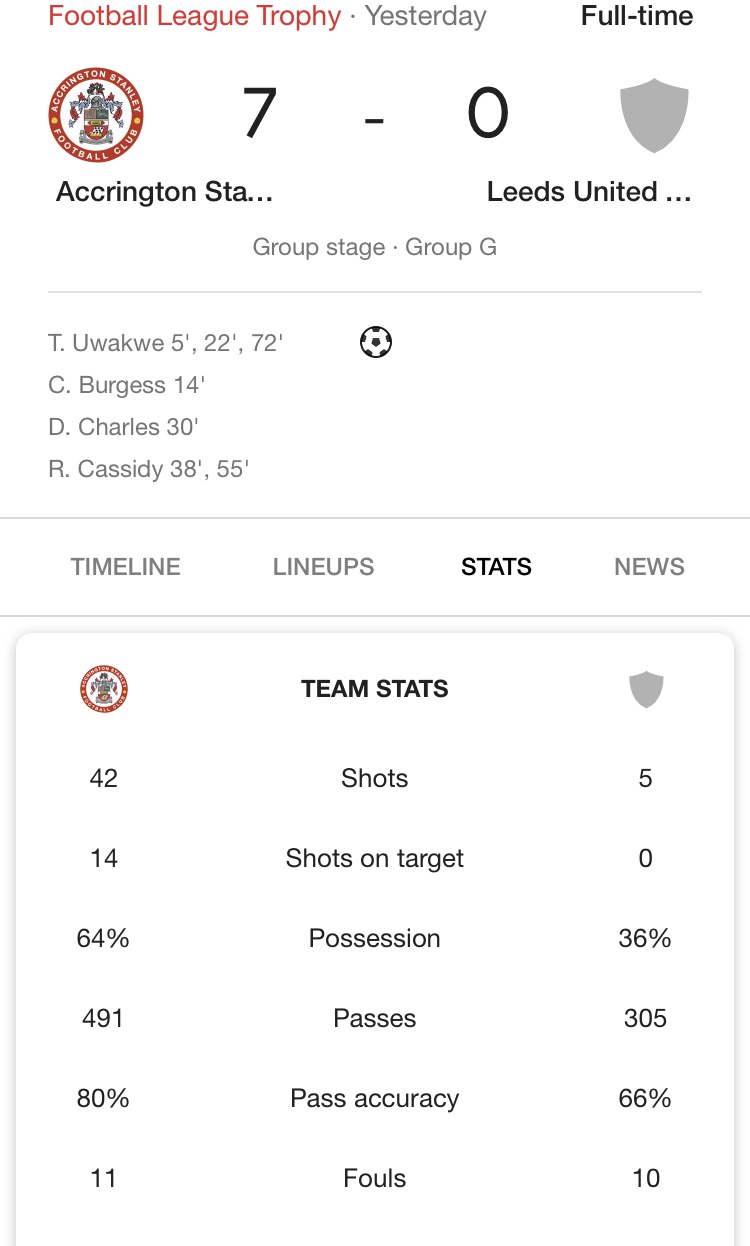Open the Timeline tab
This screenshot has width=750, height=1246.
tap(126, 567)
